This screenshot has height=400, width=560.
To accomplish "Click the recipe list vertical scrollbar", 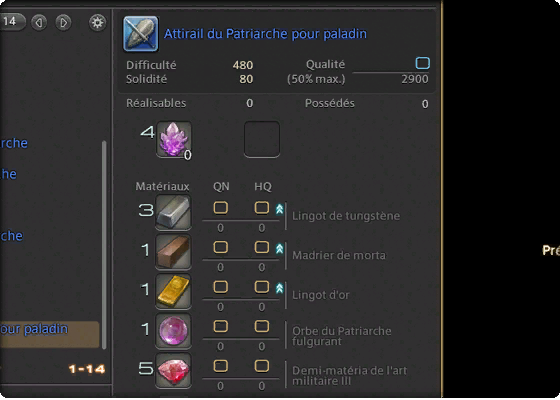I will pos(104,245).
